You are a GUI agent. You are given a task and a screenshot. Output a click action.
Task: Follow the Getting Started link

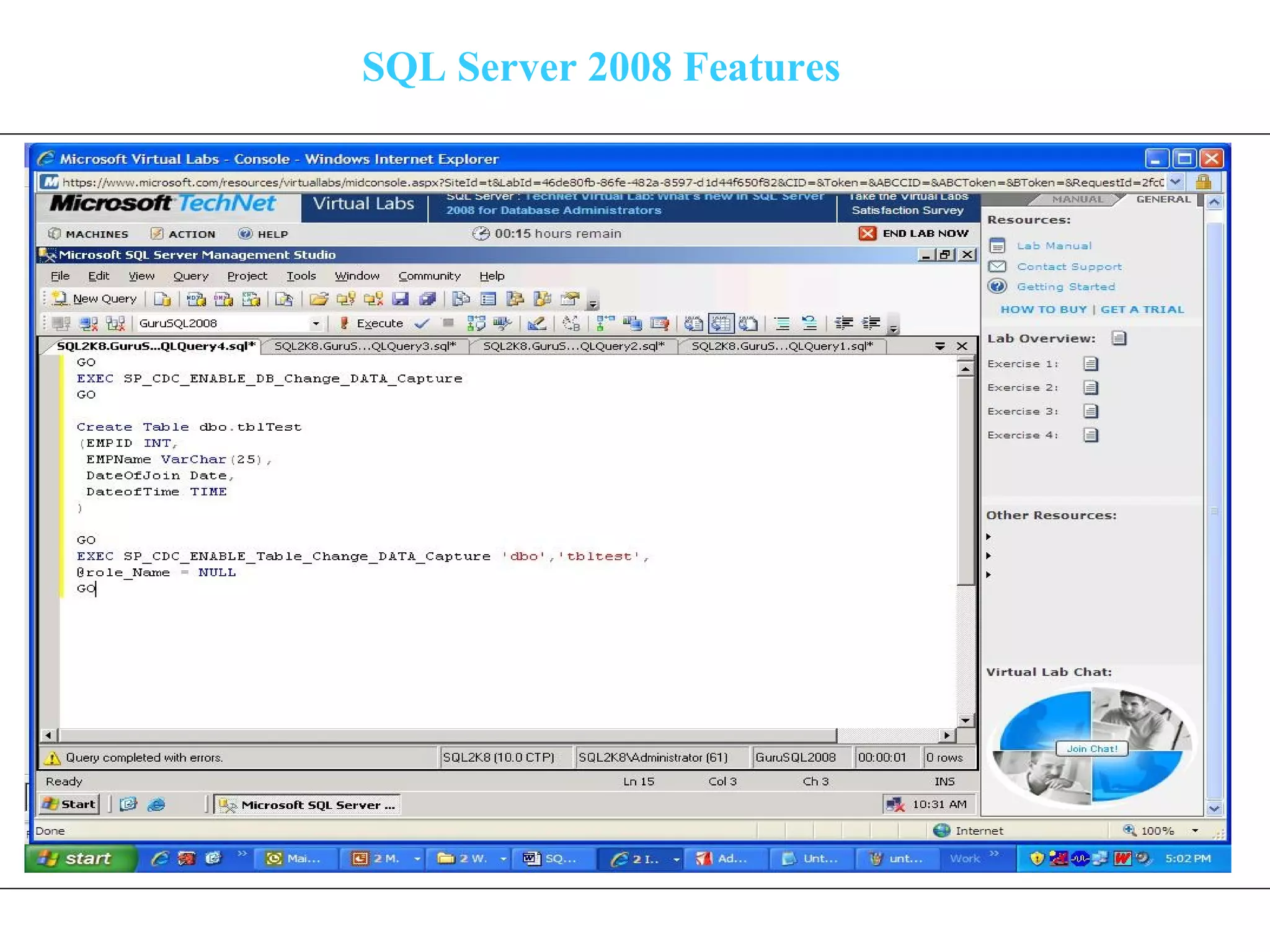(x=1065, y=286)
